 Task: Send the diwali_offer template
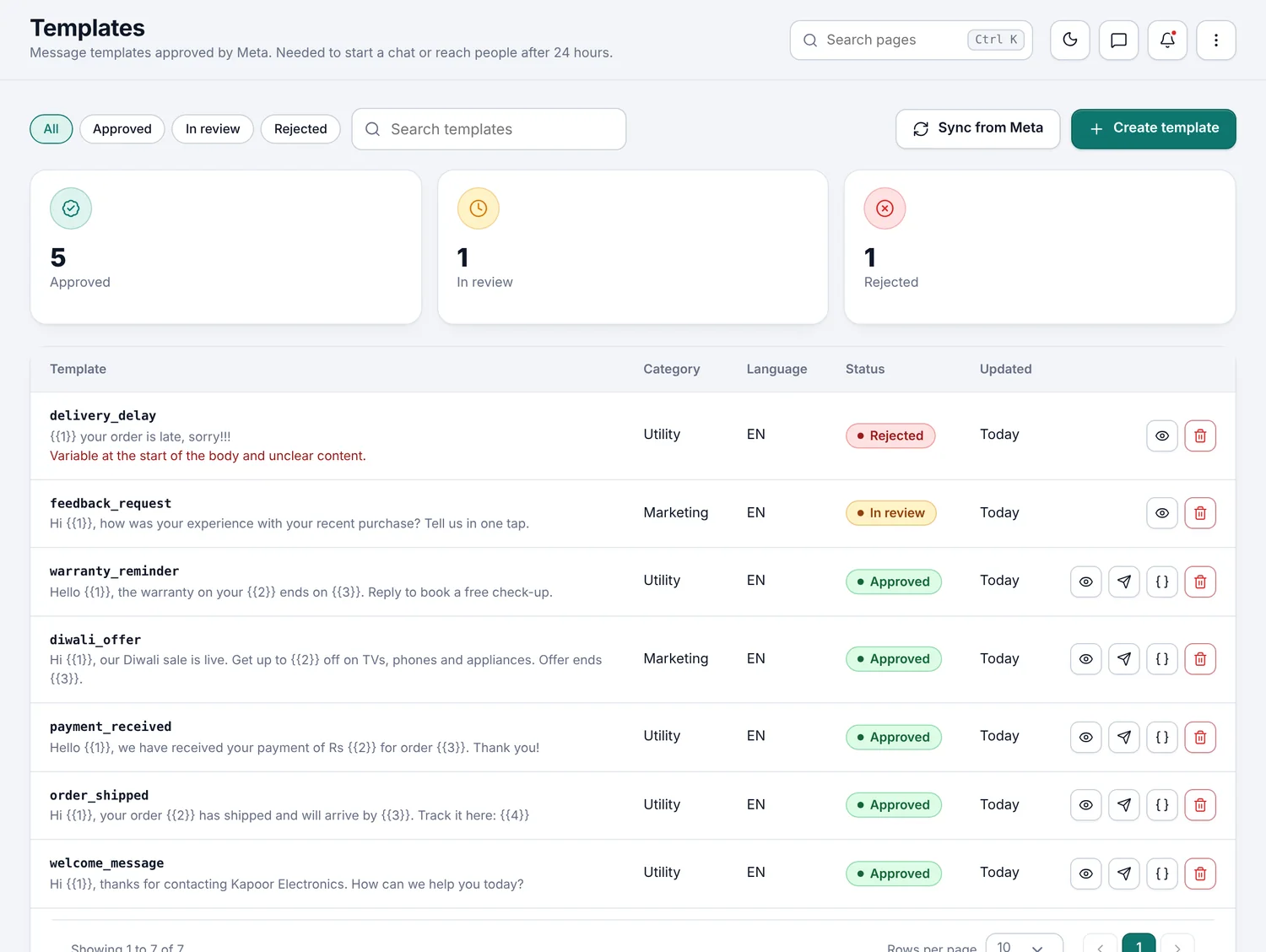point(1124,659)
